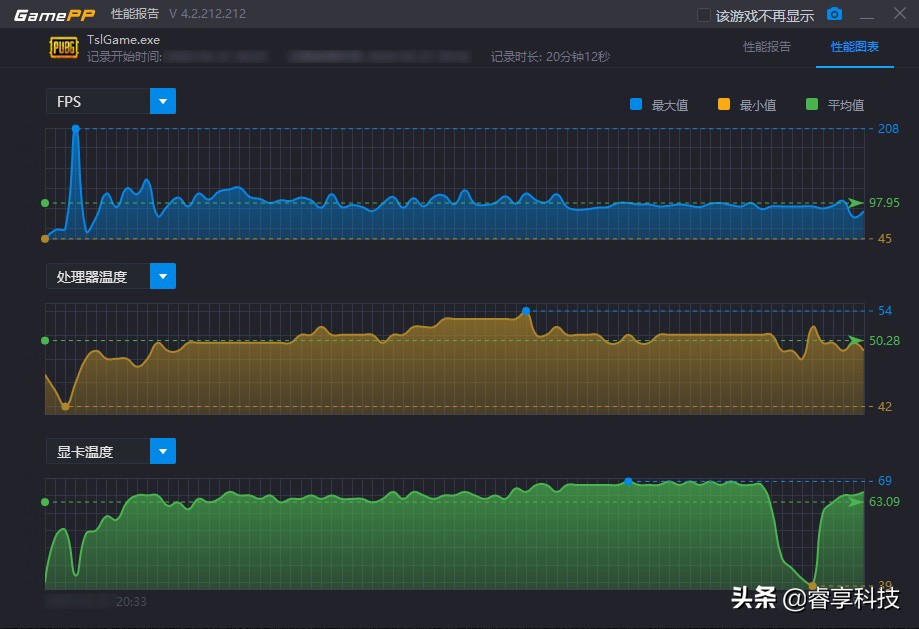The height and width of the screenshot is (629, 919).
Task: Enable the 该游戏不再显示 checkbox
Action: (x=703, y=13)
